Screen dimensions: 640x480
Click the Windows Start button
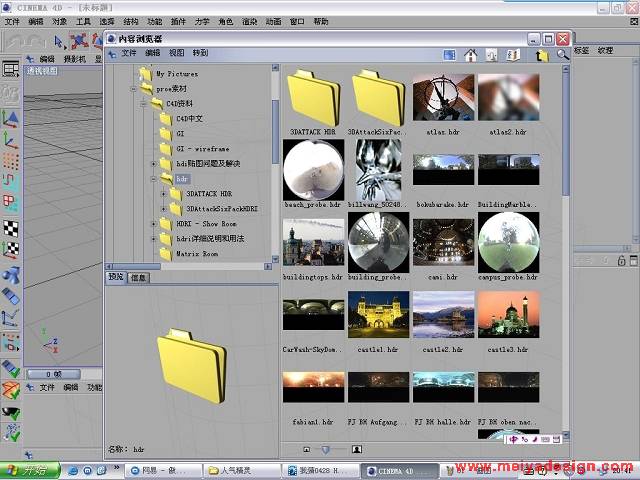coord(28,470)
